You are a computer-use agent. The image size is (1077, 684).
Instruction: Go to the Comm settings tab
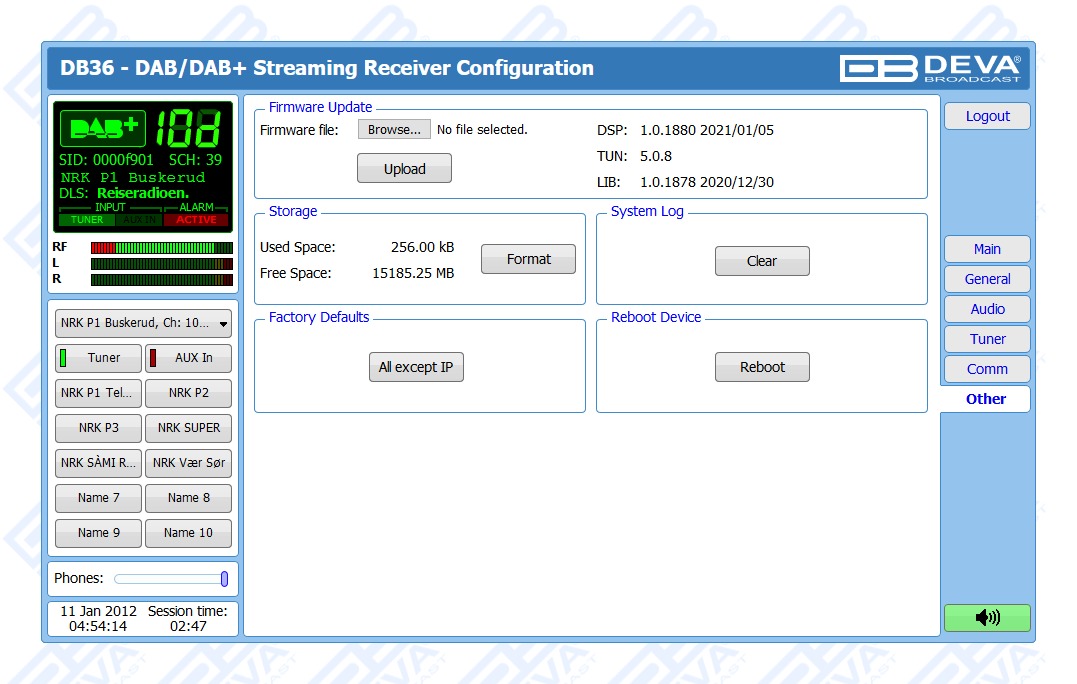pos(986,369)
